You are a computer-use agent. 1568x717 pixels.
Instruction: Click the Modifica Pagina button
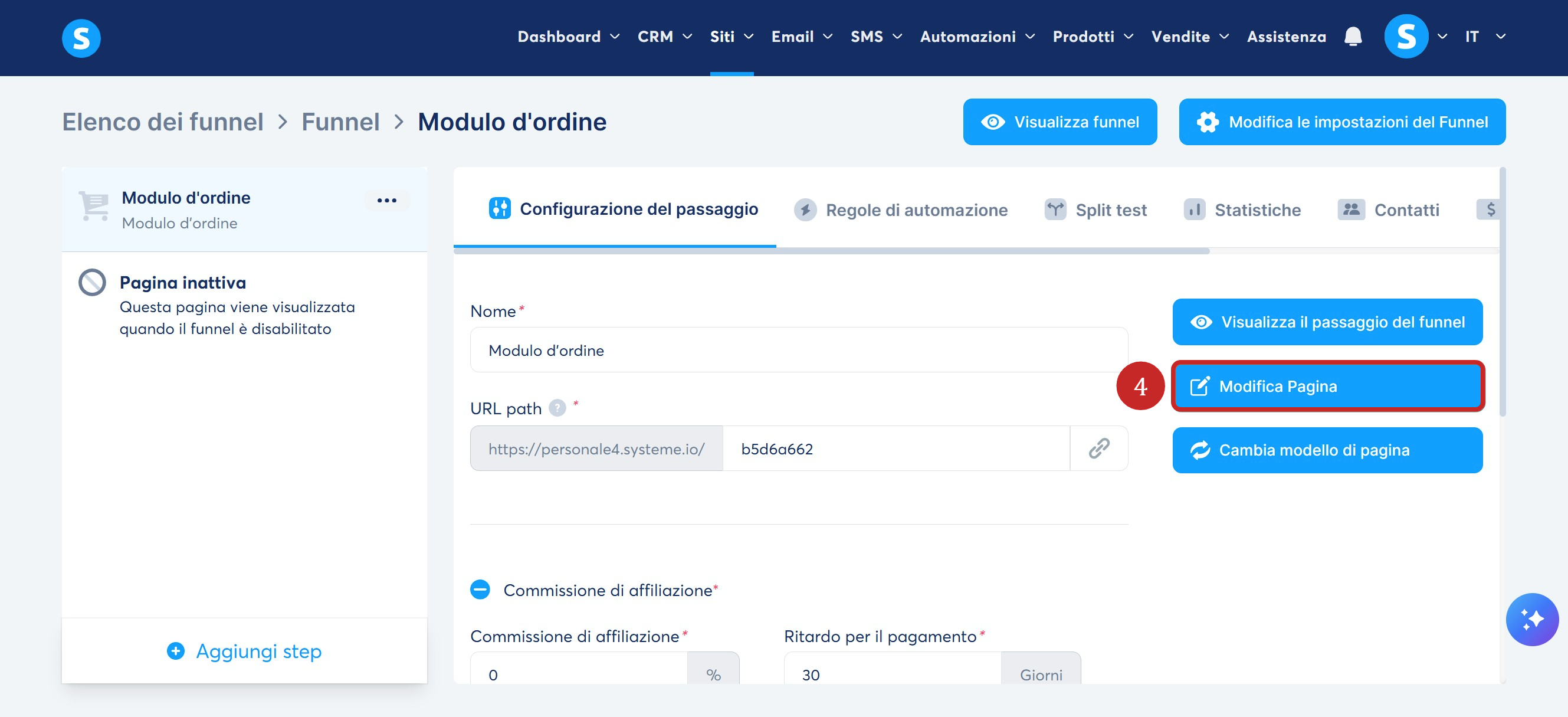coord(1327,386)
